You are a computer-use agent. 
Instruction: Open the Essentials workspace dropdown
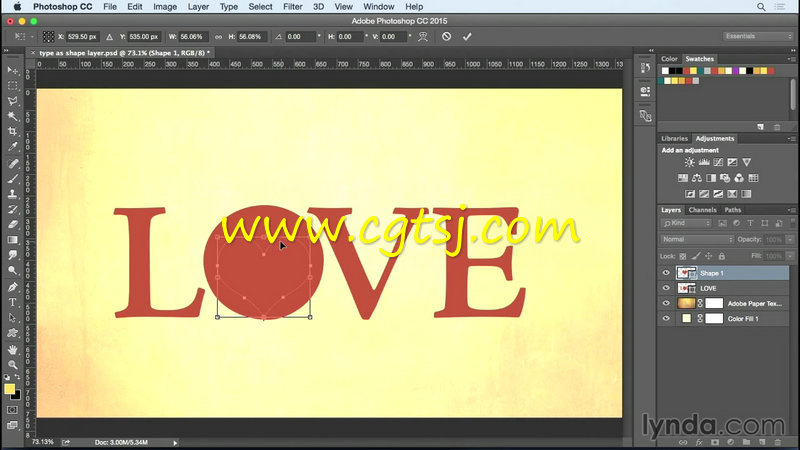pos(758,36)
